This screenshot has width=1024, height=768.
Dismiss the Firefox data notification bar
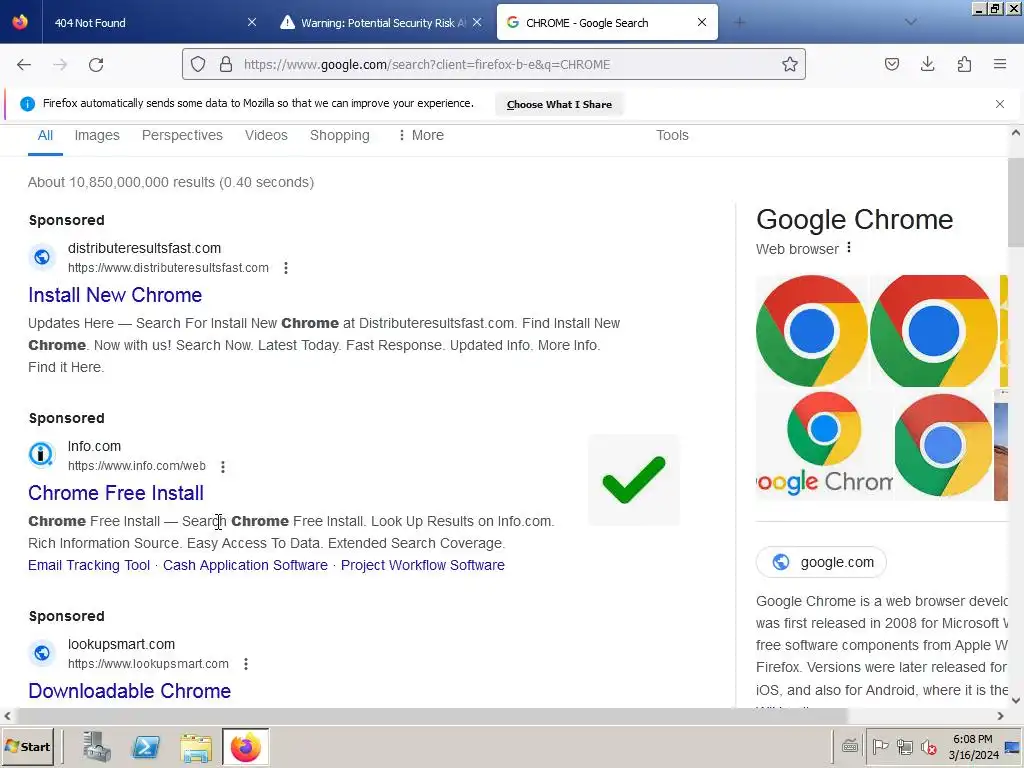point(1000,104)
